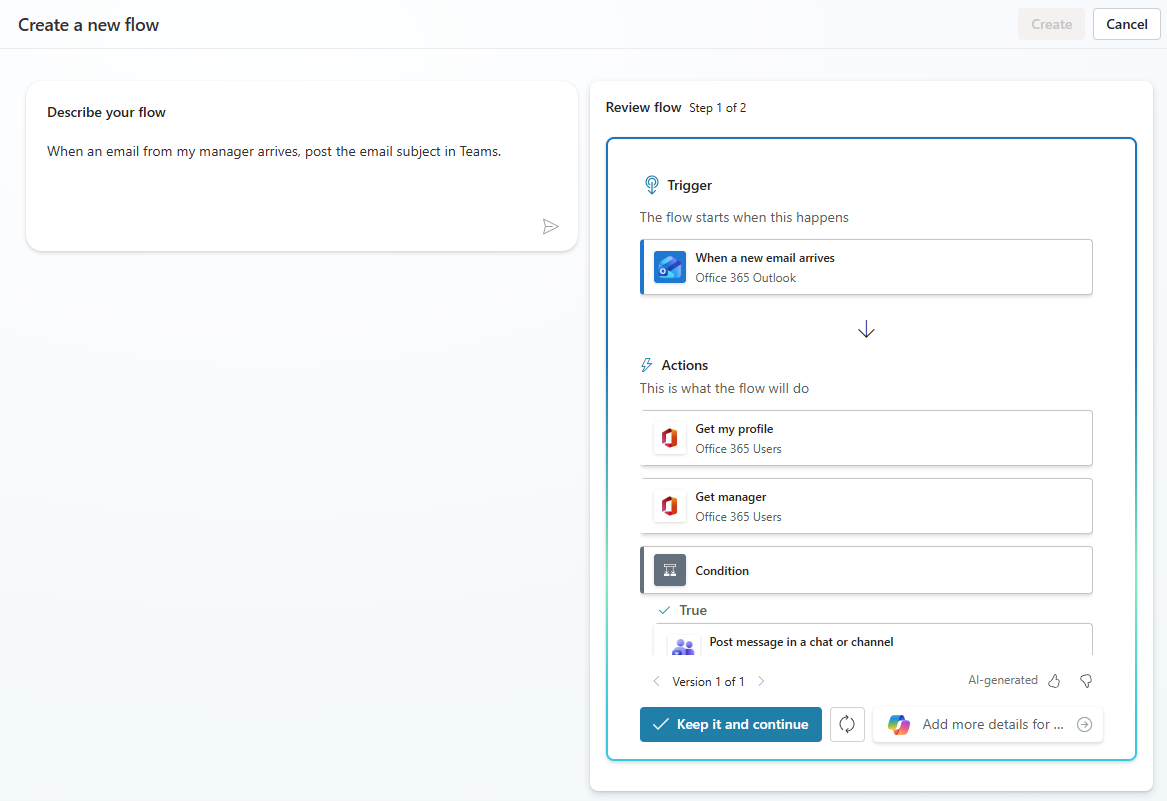Open Post message in a chat or channel
The width and height of the screenshot is (1167, 801).
point(873,640)
